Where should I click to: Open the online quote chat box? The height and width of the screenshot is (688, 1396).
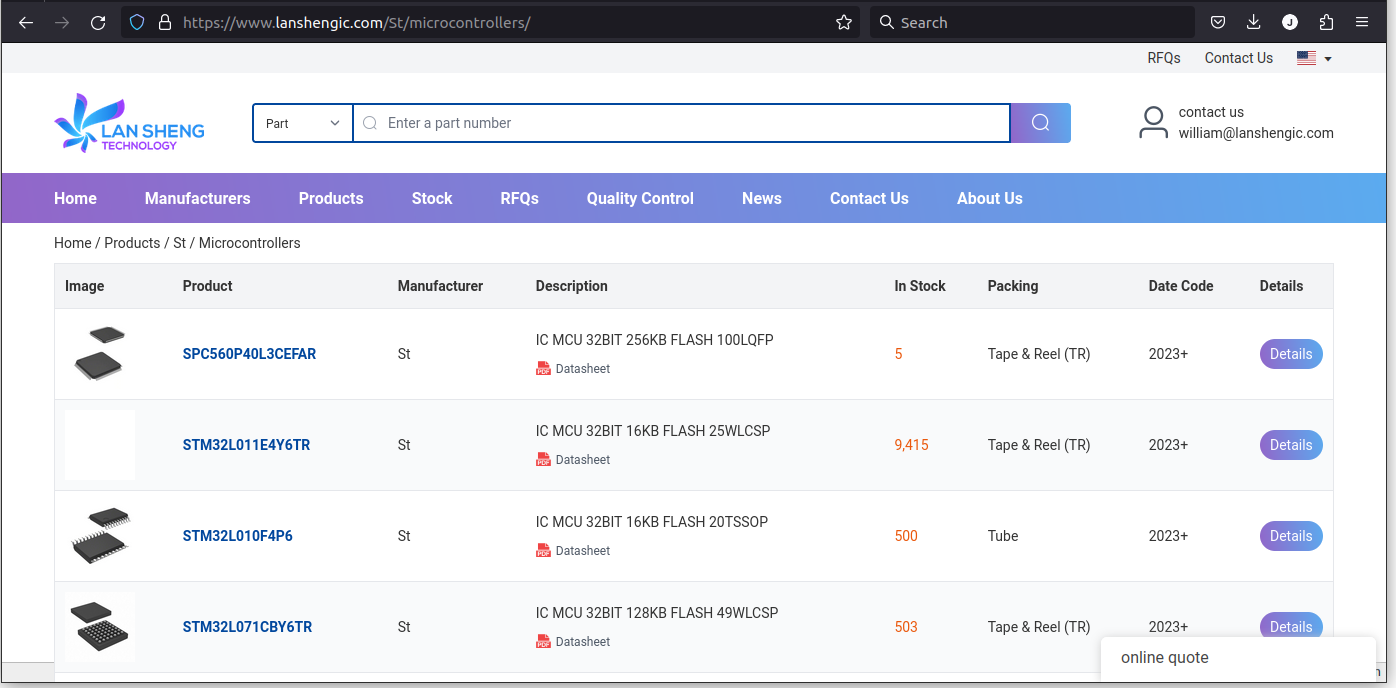1238,658
